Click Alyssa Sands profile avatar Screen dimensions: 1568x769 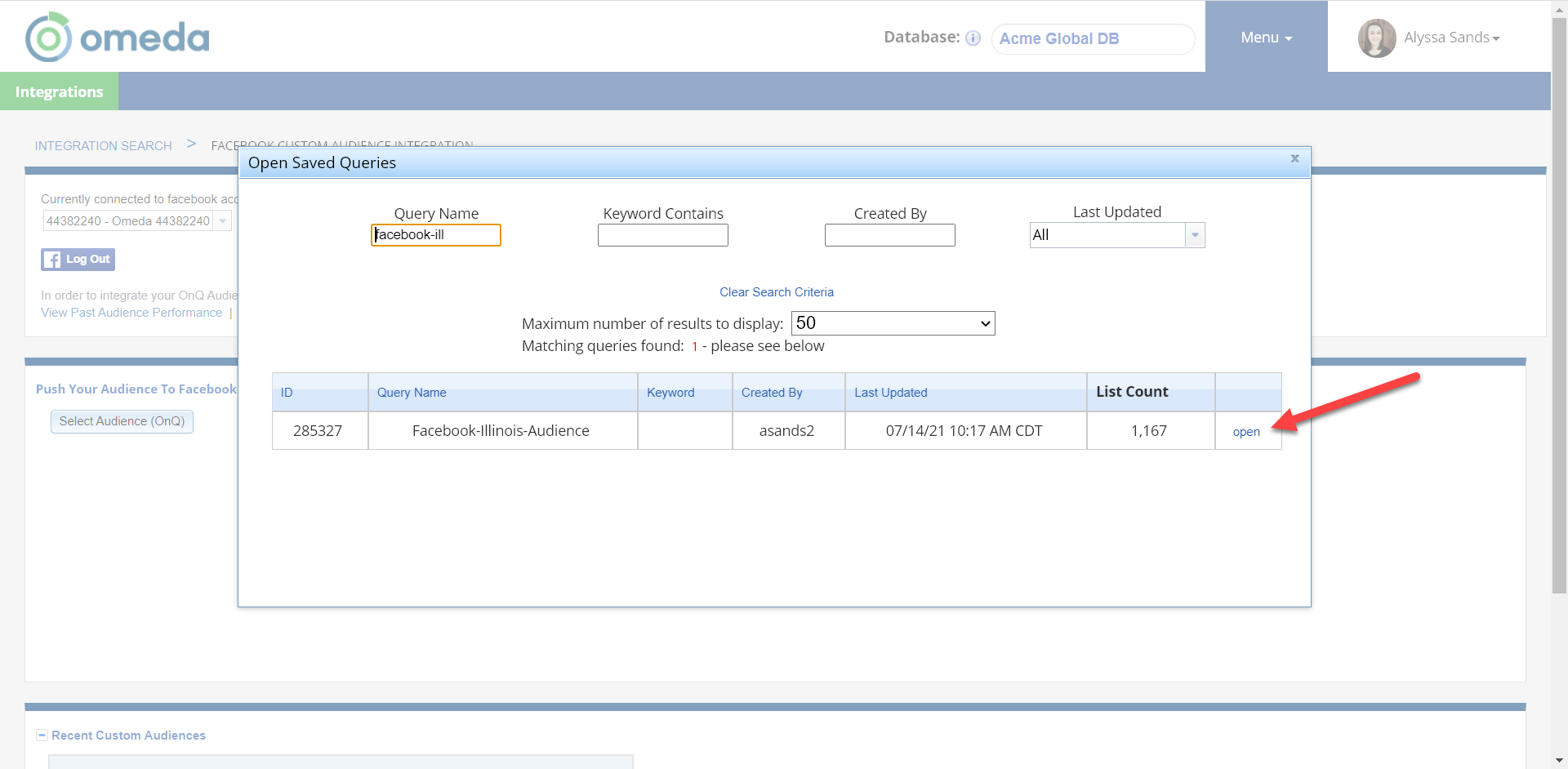(1376, 38)
